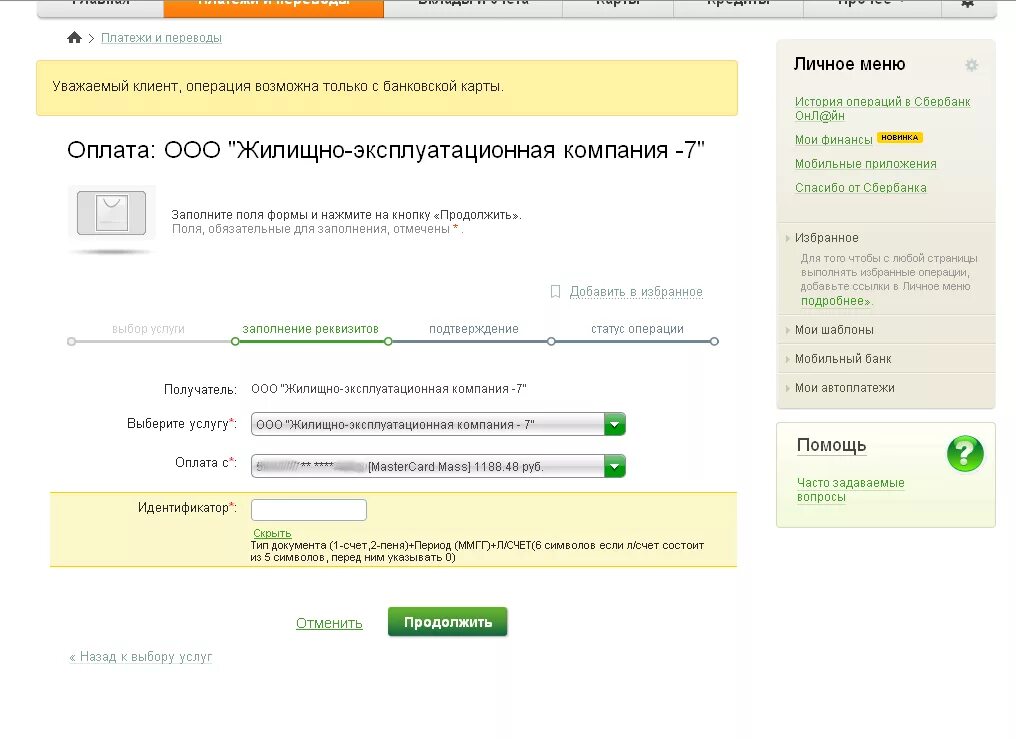This screenshot has height=739, width=1016.
Task: Expand Мои шаблоны section
Action: (x=834, y=330)
